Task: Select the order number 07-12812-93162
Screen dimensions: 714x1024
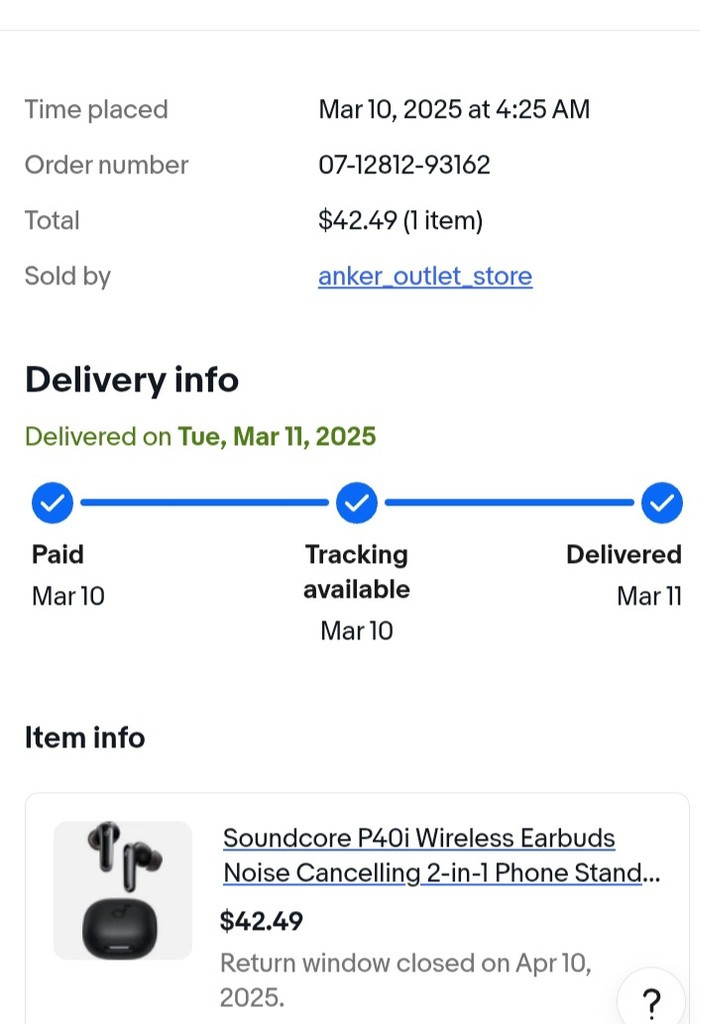Action: [404, 165]
